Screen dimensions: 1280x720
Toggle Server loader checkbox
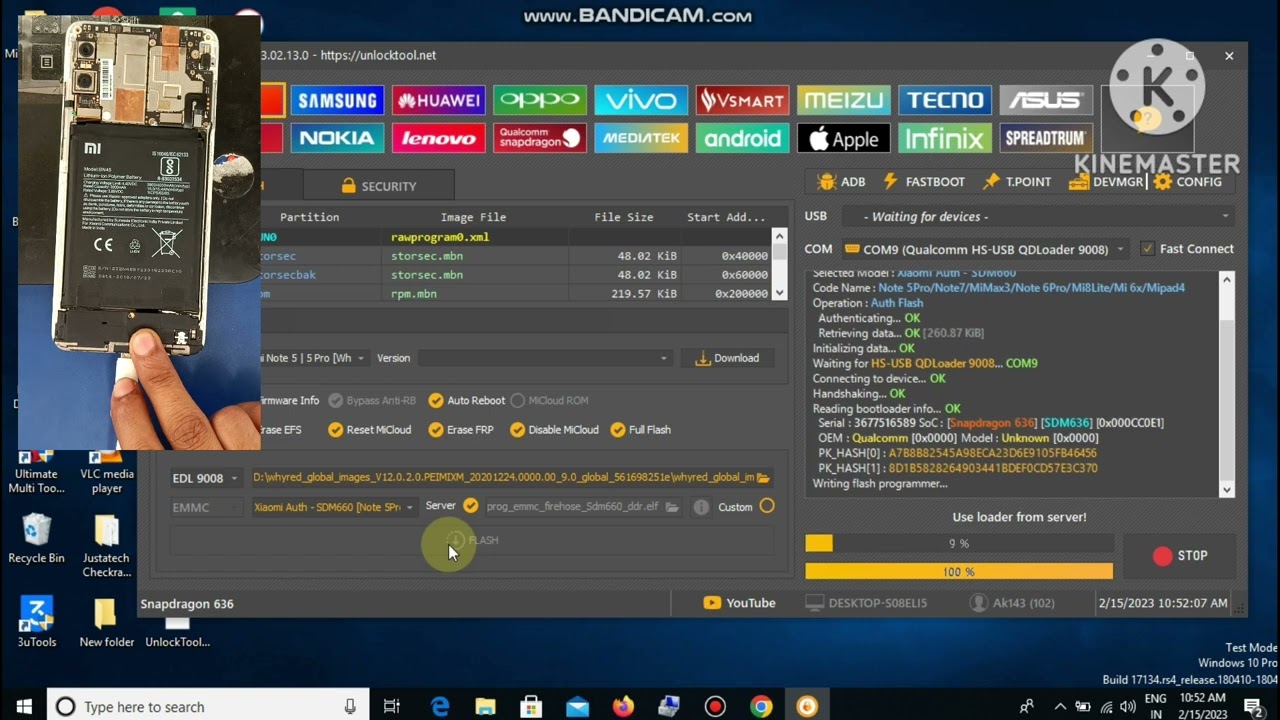[x=471, y=507]
